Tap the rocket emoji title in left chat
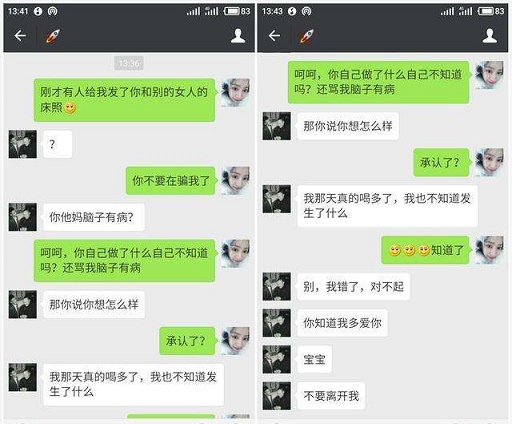 coord(53,36)
